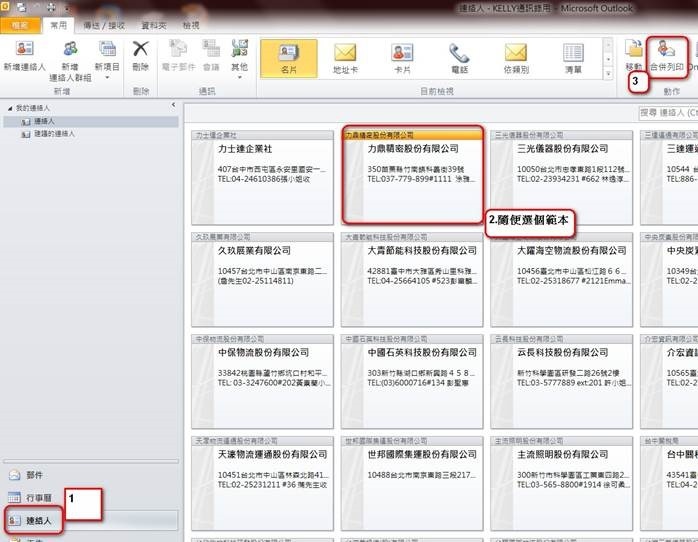Screen dimensions: 698x542
Task: Select the 三光儀器股份有限公司 business card
Action: [x=561, y=178]
